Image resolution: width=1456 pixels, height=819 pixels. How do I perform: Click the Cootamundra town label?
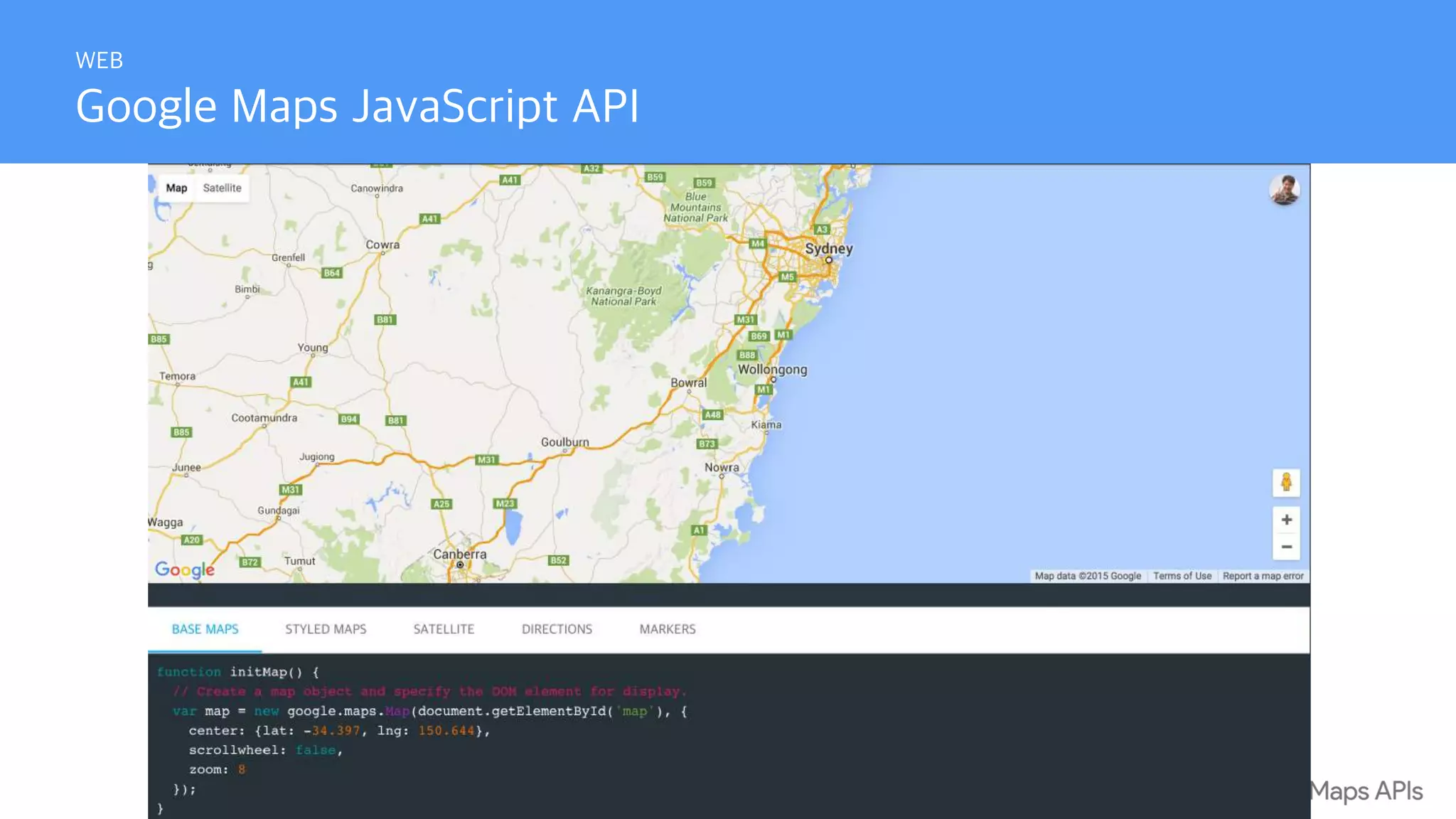coord(264,418)
